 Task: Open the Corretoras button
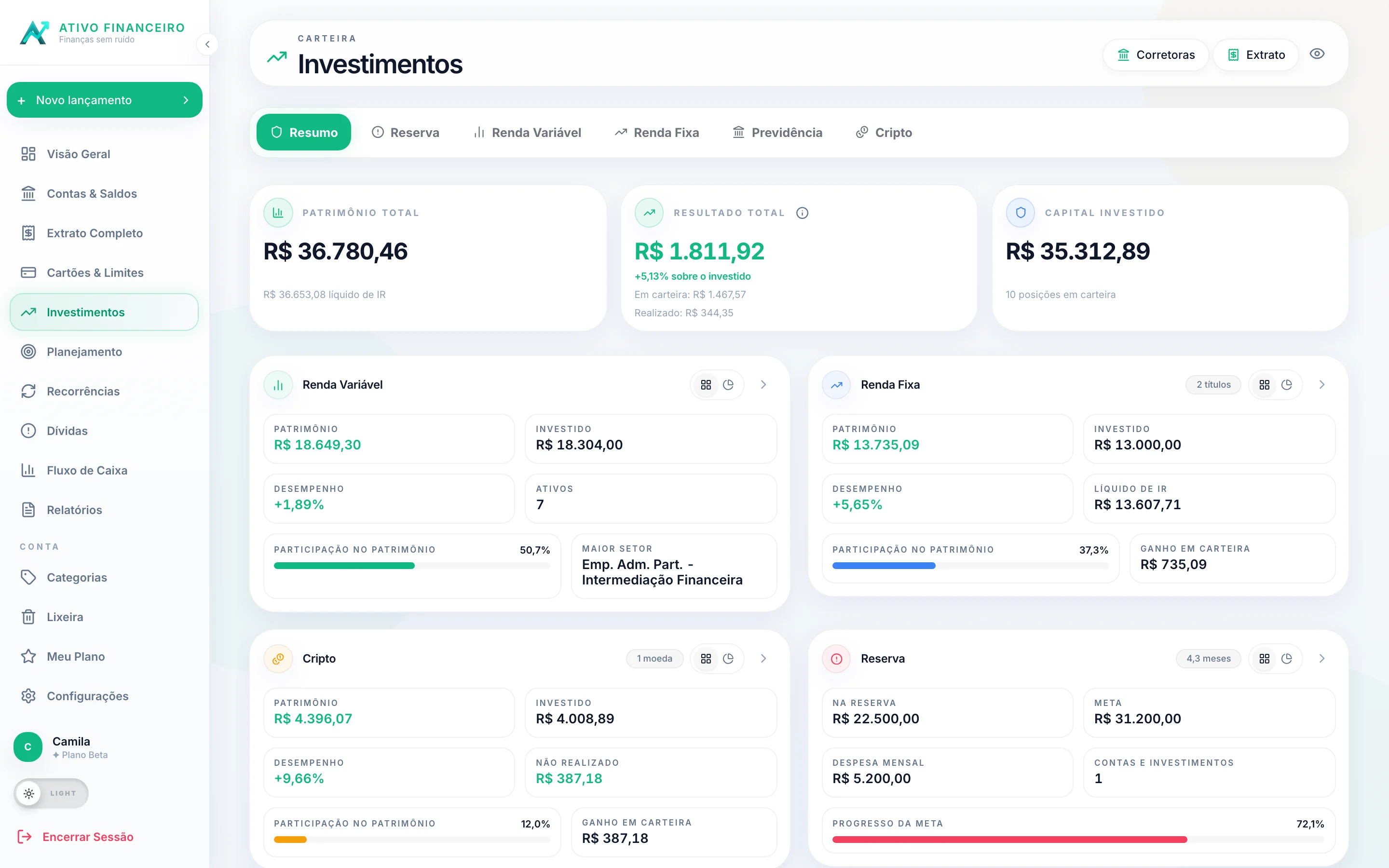(x=1156, y=54)
